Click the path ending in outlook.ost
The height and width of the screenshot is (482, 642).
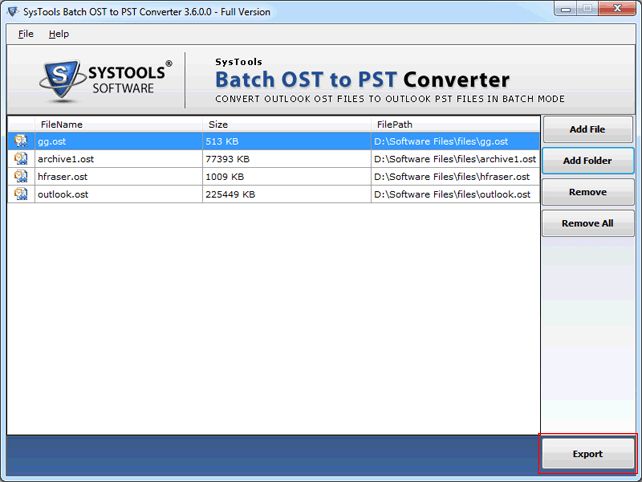coord(452,194)
